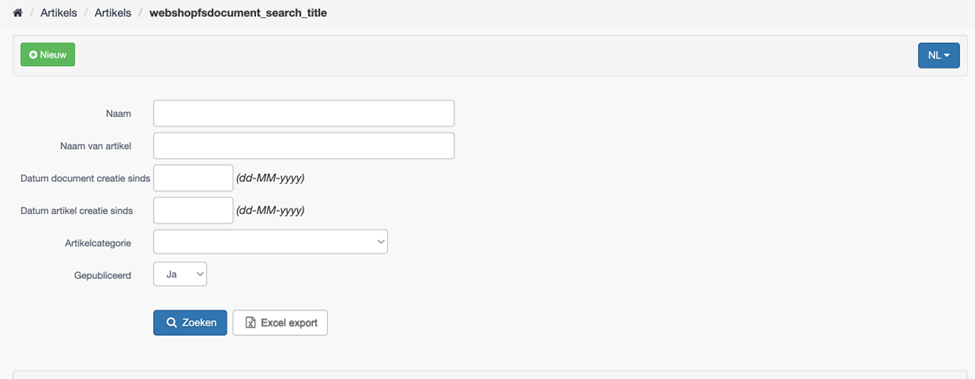Focus the Naam van artikel field
The image size is (975, 379).
click(304, 145)
